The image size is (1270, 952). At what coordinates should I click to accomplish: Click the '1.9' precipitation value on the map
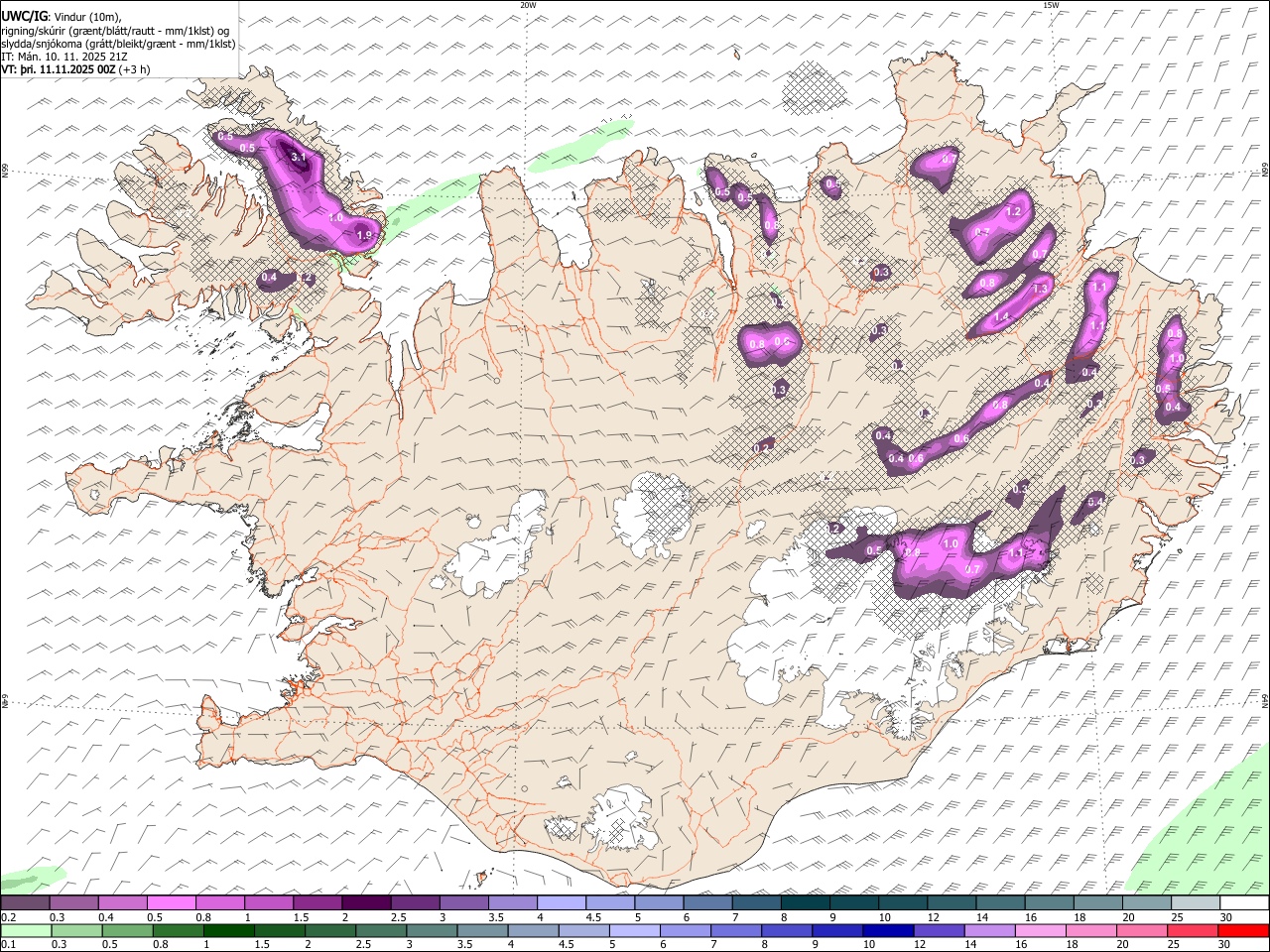(364, 236)
